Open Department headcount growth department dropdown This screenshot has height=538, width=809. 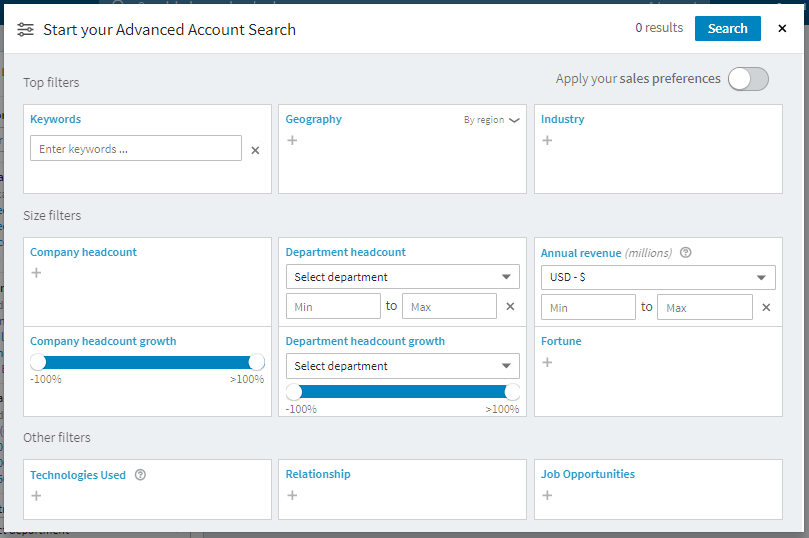(402, 366)
